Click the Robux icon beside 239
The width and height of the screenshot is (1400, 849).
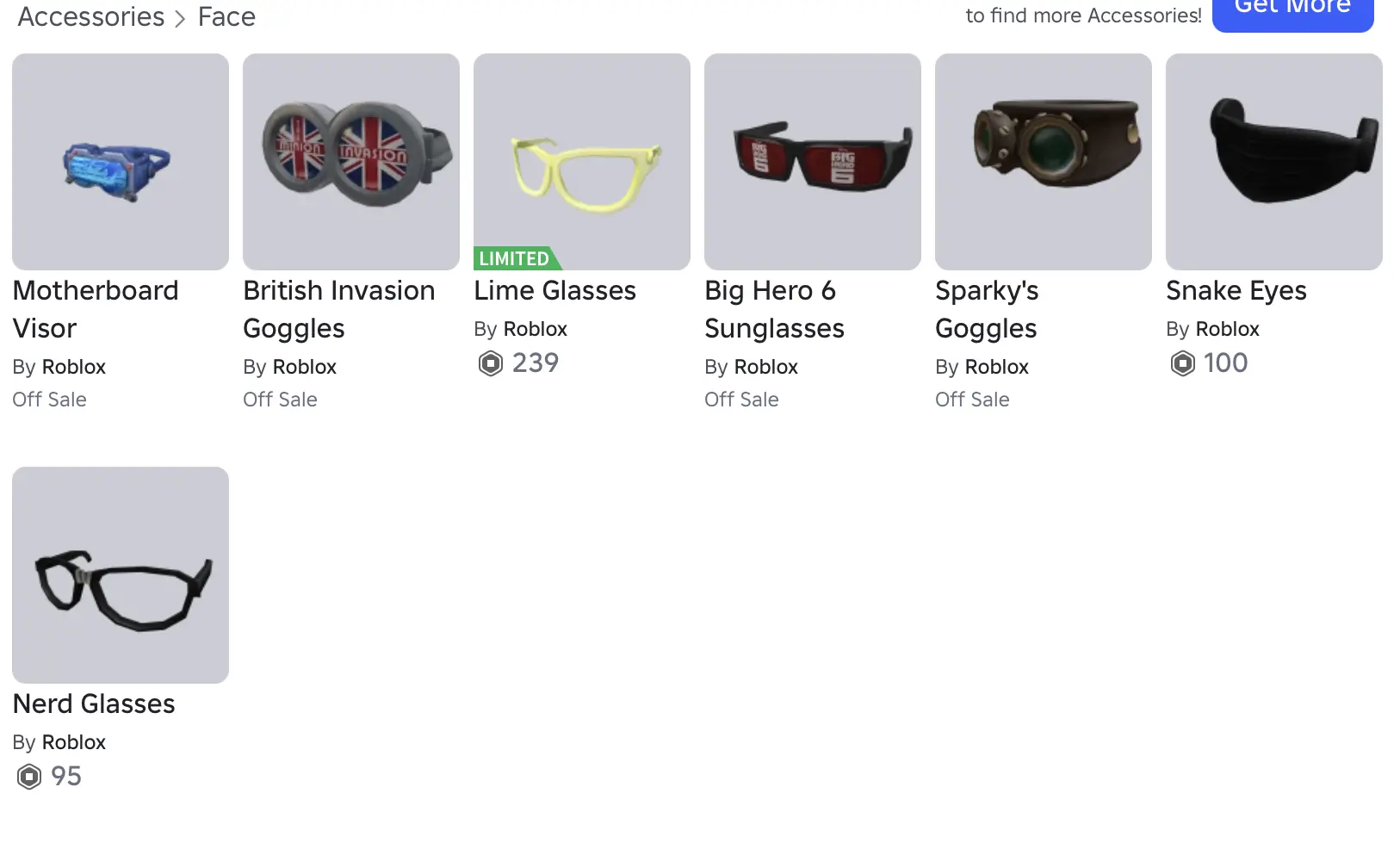[491, 363]
